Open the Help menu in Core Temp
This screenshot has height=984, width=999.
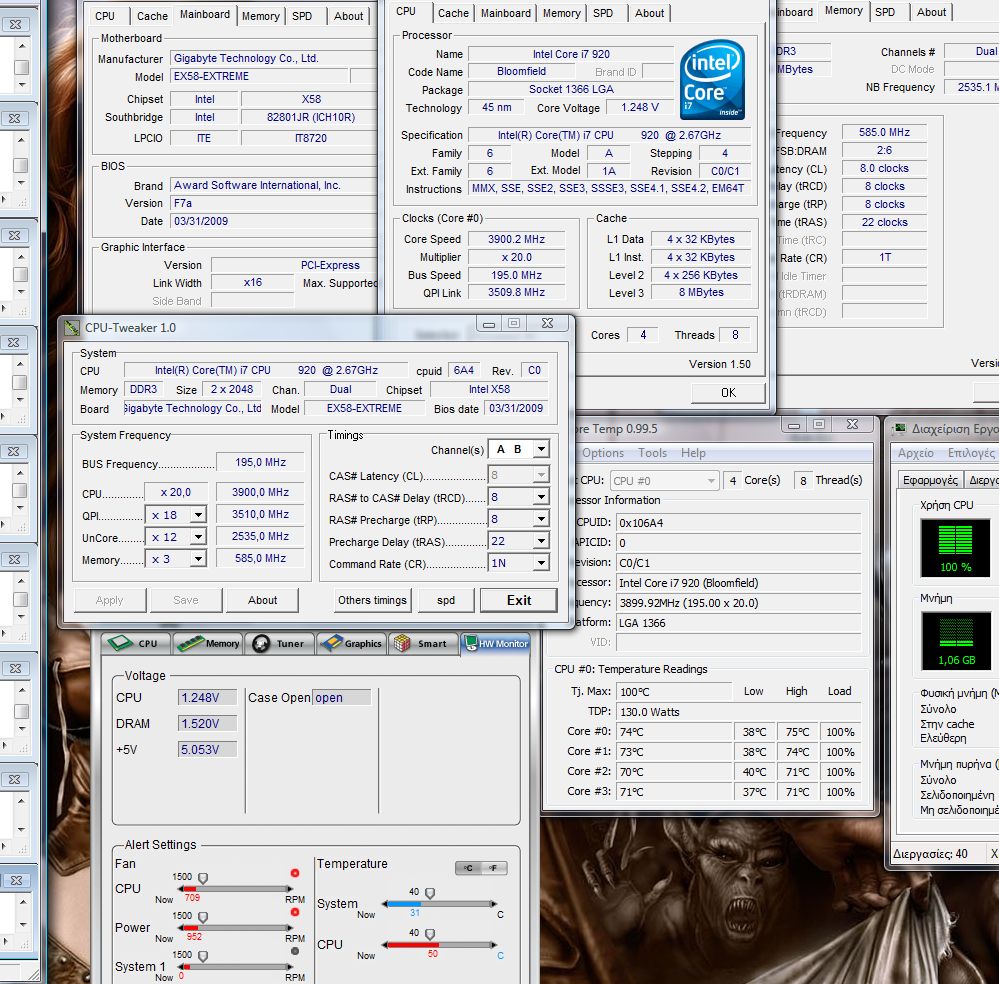tap(693, 452)
